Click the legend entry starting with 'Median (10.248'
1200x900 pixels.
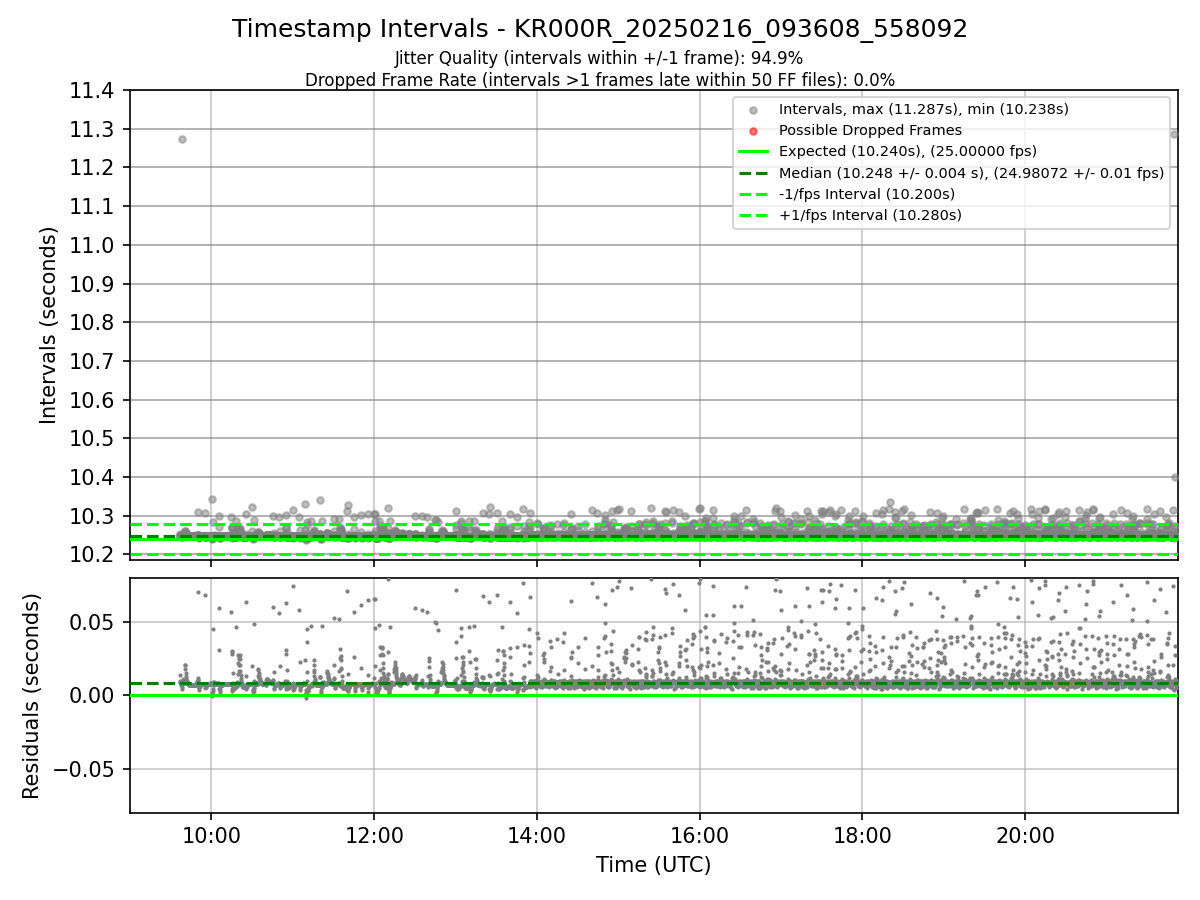coord(971,172)
